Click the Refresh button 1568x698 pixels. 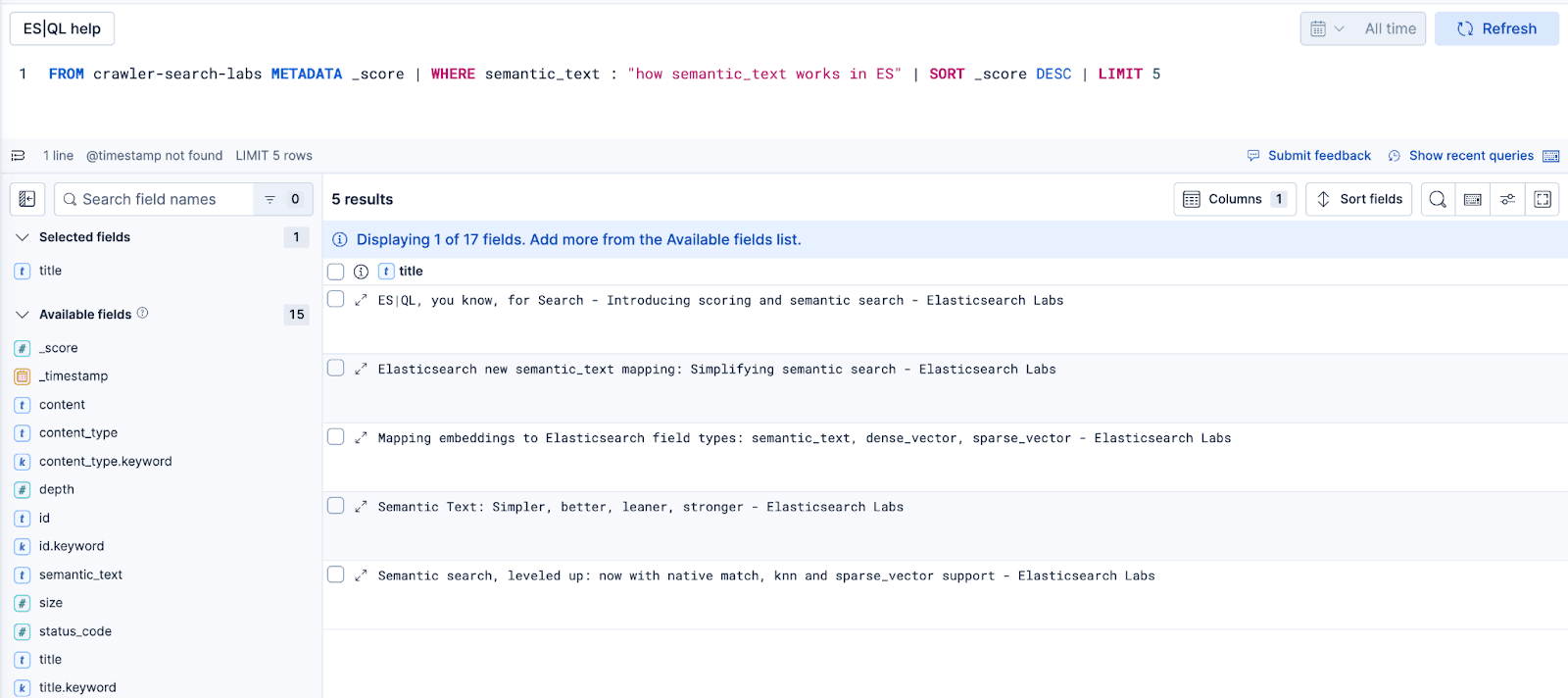pyautogui.click(x=1496, y=29)
